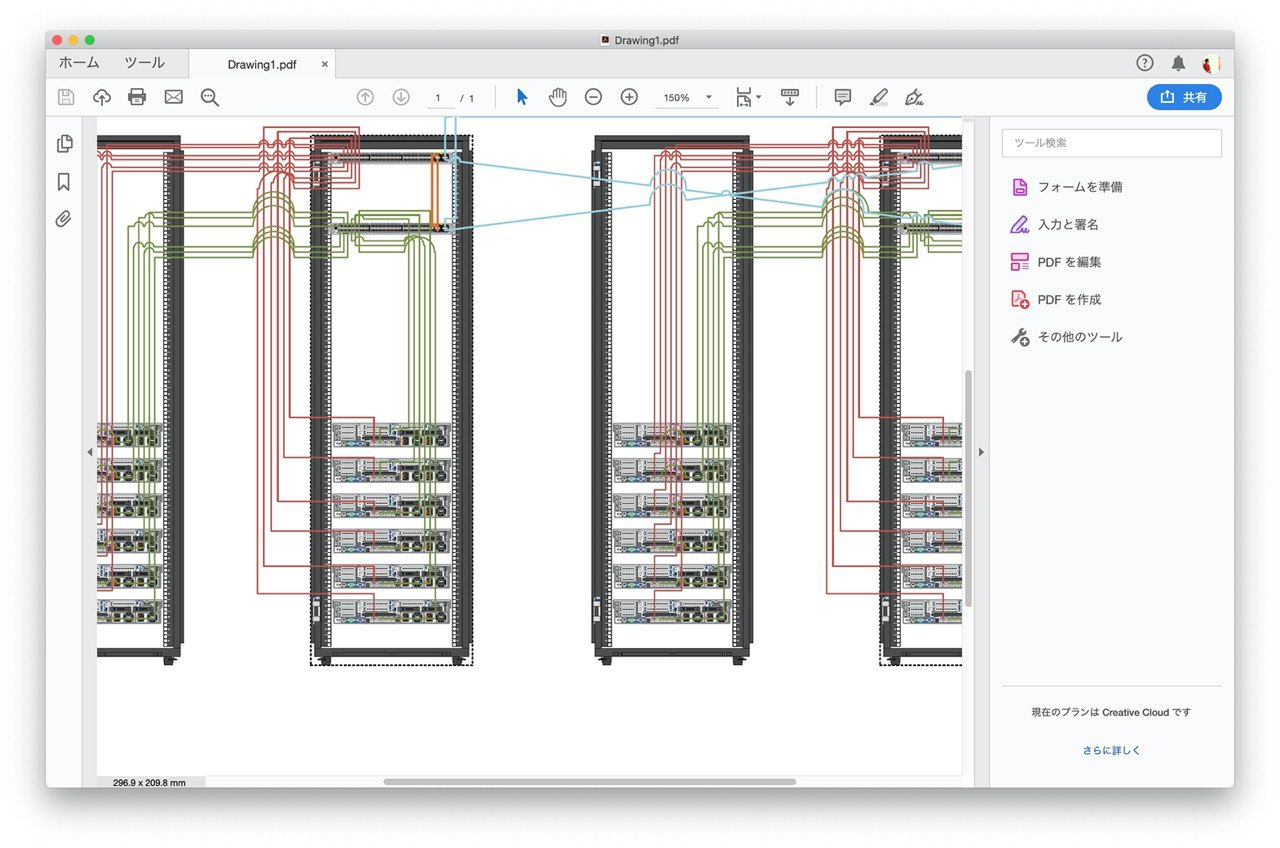Click the フォームを準備 form icon
This screenshot has height=848, width=1280.
[1020, 187]
